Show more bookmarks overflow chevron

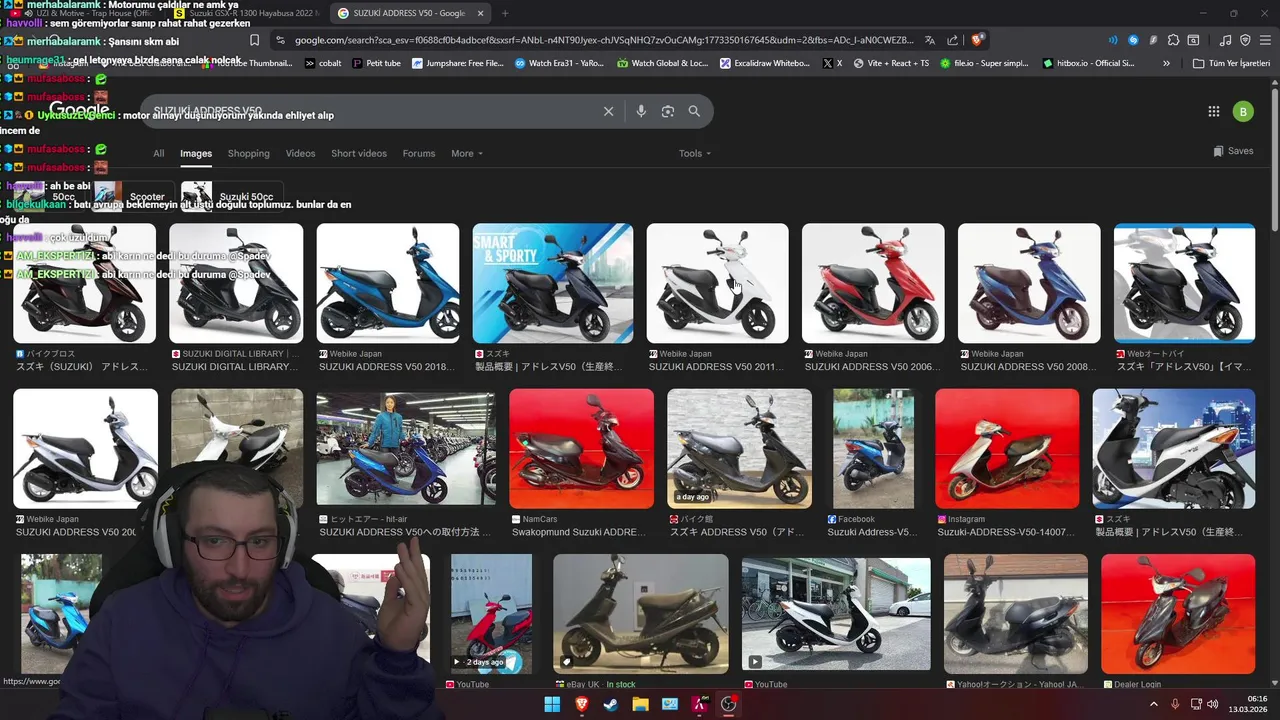[x=1166, y=63]
